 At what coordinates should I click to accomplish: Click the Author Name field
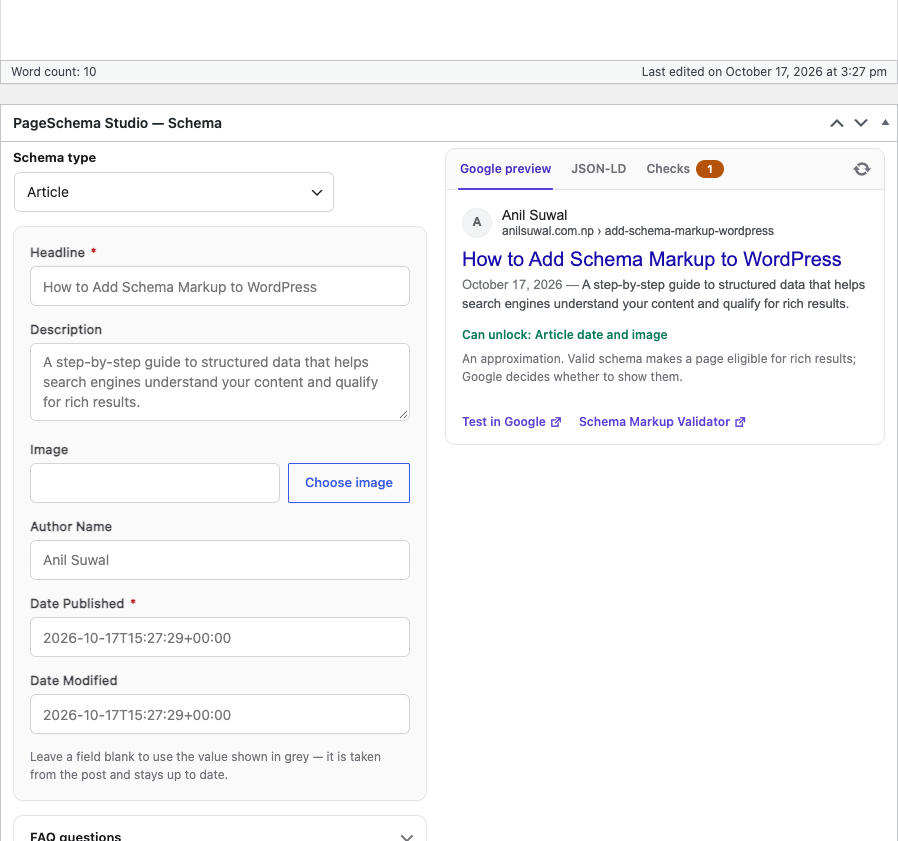(x=220, y=560)
